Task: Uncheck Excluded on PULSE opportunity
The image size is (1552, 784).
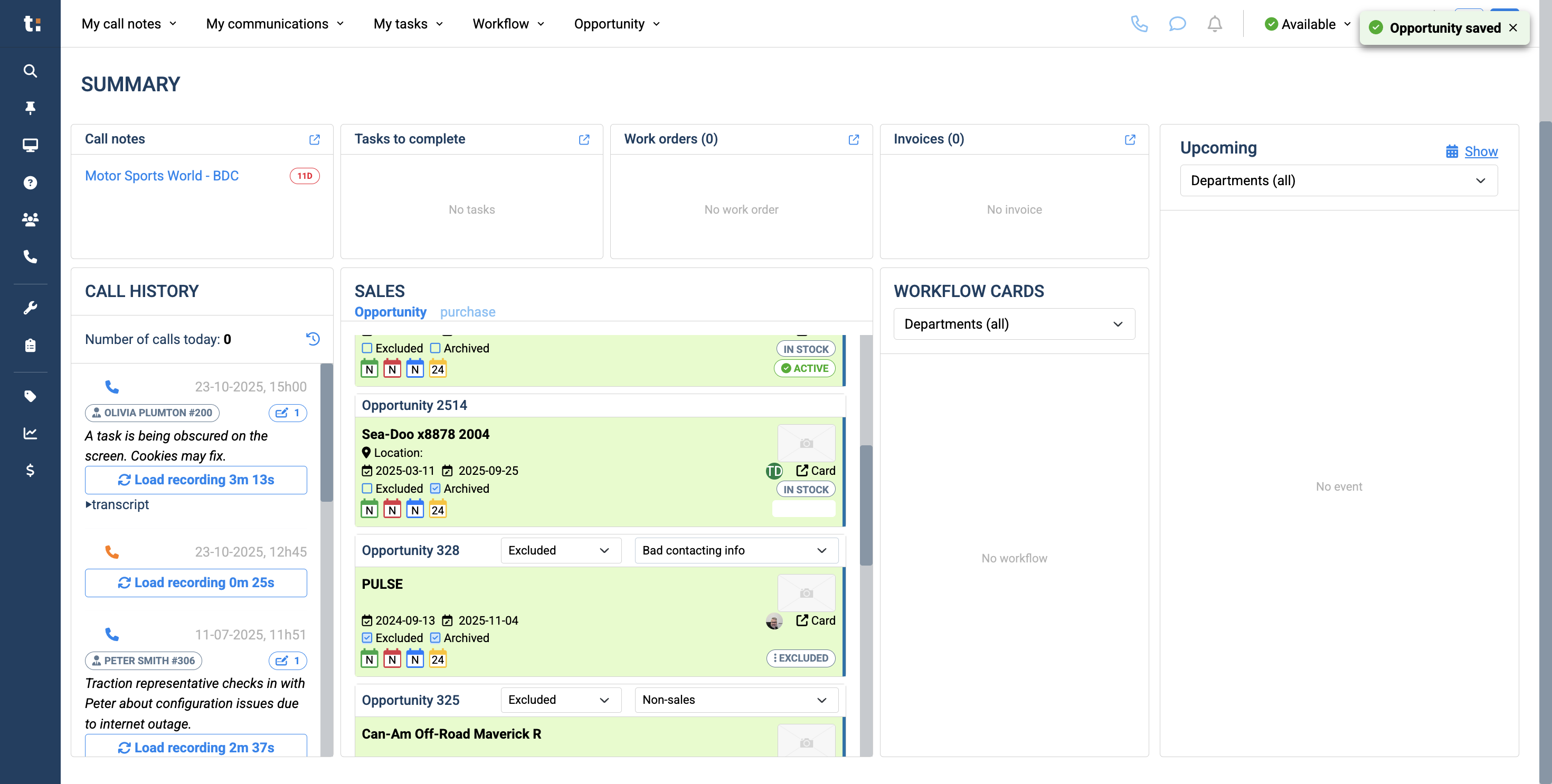Action: [x=367, y=638]
